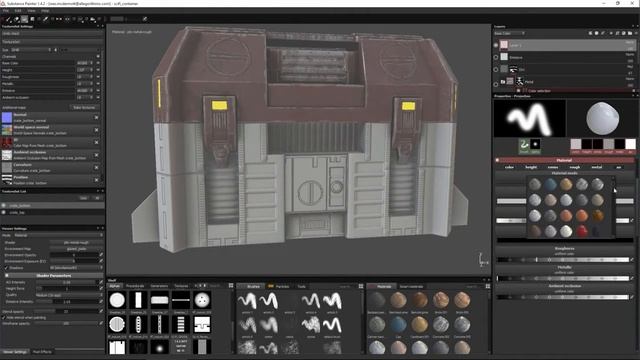Toggle the metal channel button under Material
This screenshot has width=640, height=360.
click(x=597, y=167)
